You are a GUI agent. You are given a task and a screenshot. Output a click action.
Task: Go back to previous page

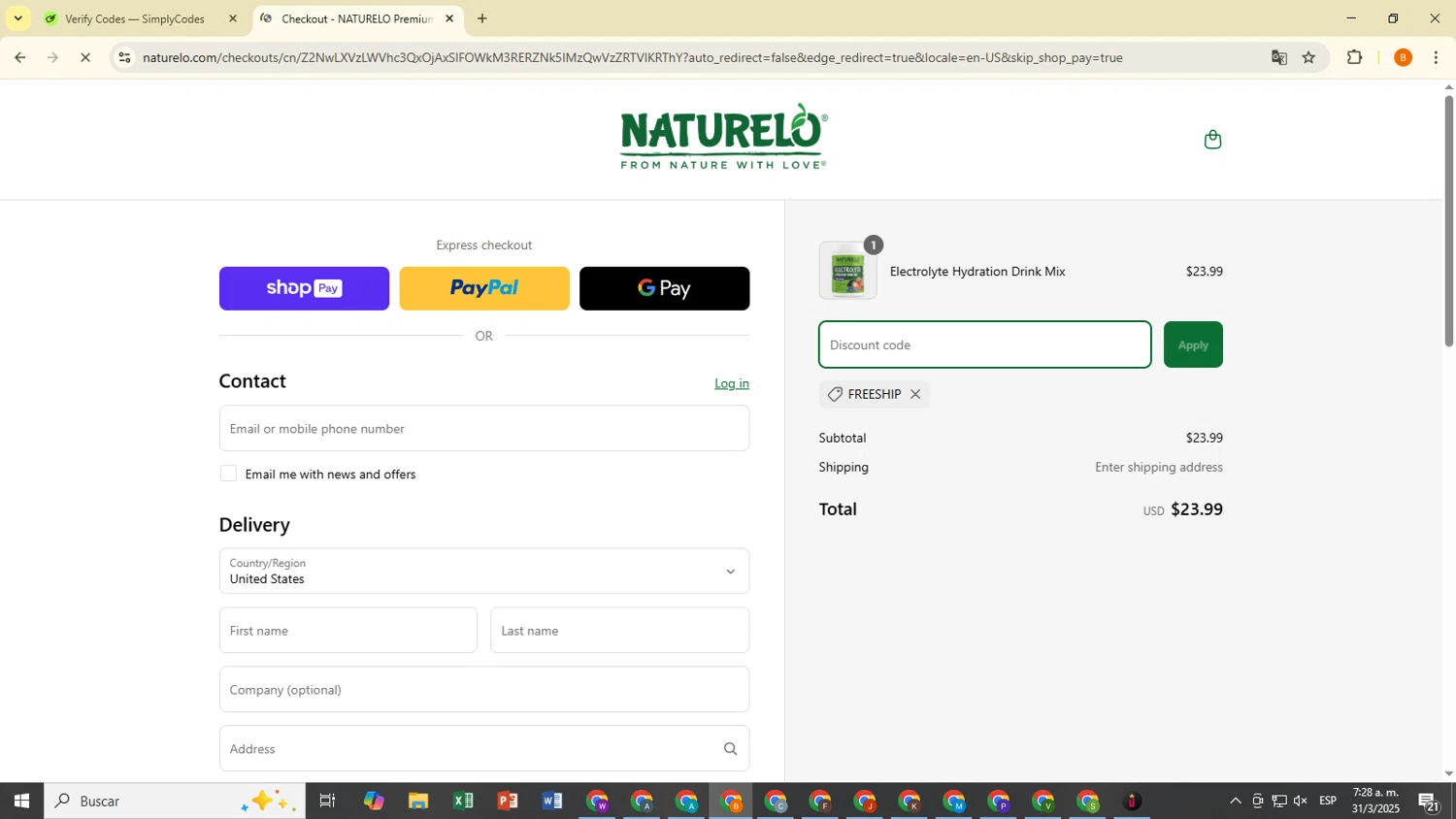pyautogui.click(x=19, y=57)
